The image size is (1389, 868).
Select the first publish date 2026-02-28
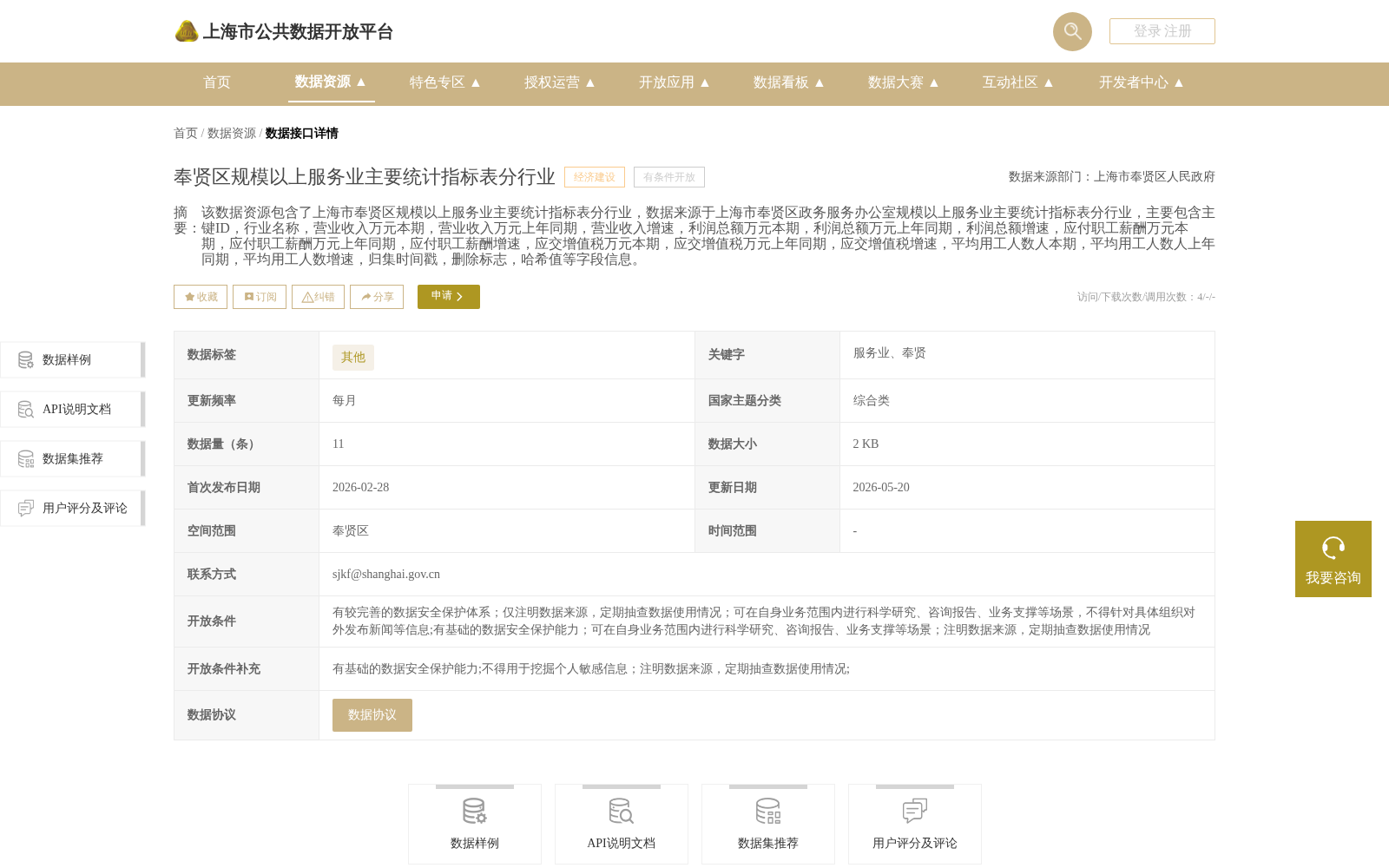tap(360, 488)
